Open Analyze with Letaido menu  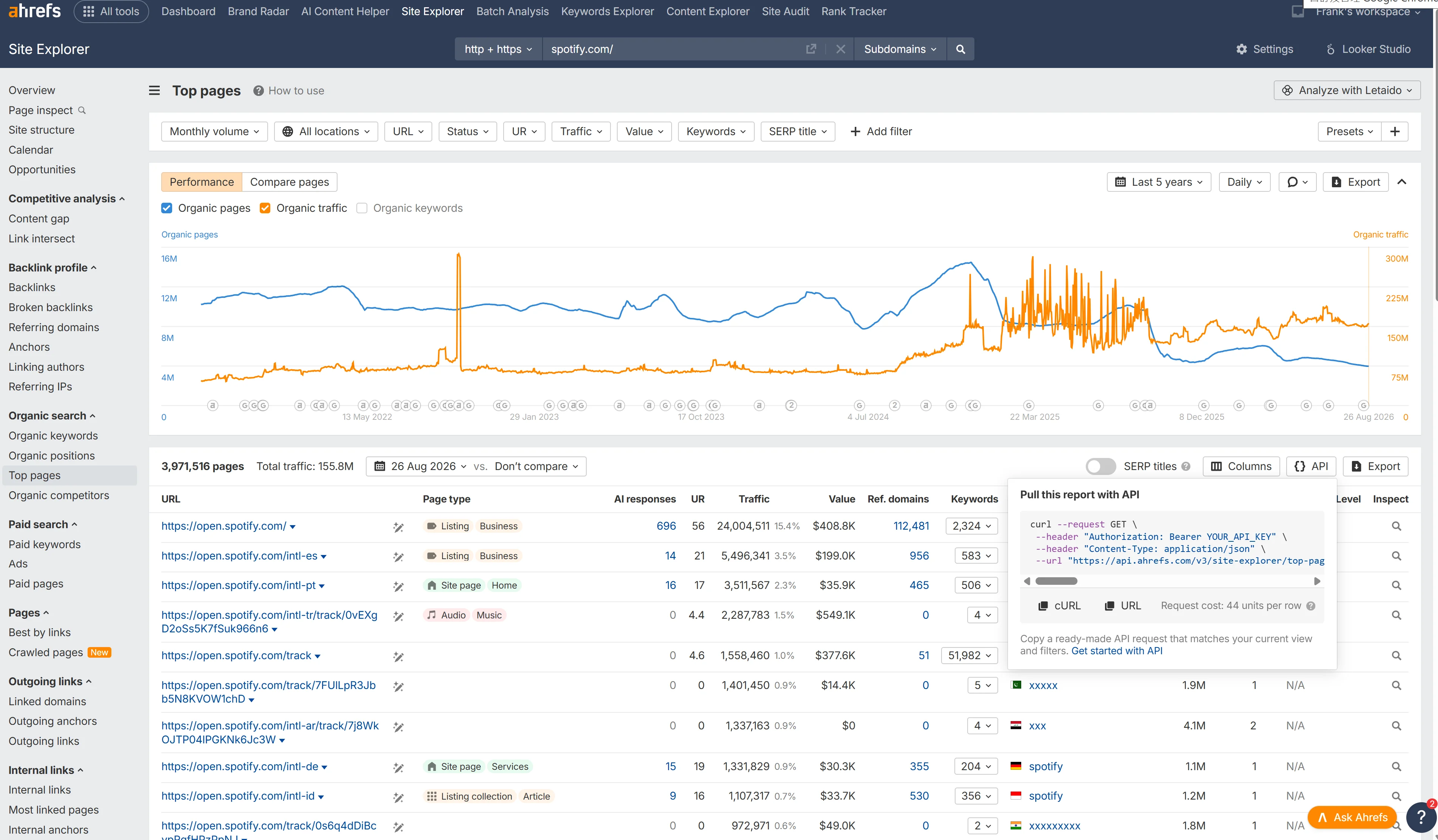[1347, 90]
